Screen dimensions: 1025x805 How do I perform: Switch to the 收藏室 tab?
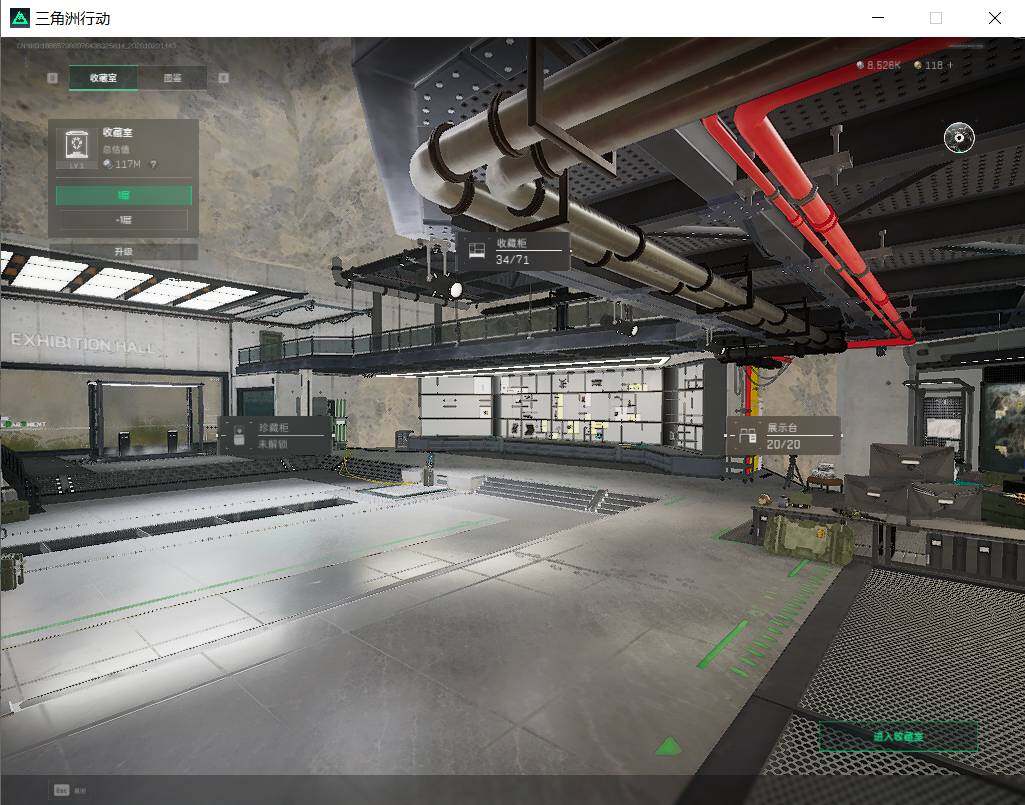(x=103, y=78)
